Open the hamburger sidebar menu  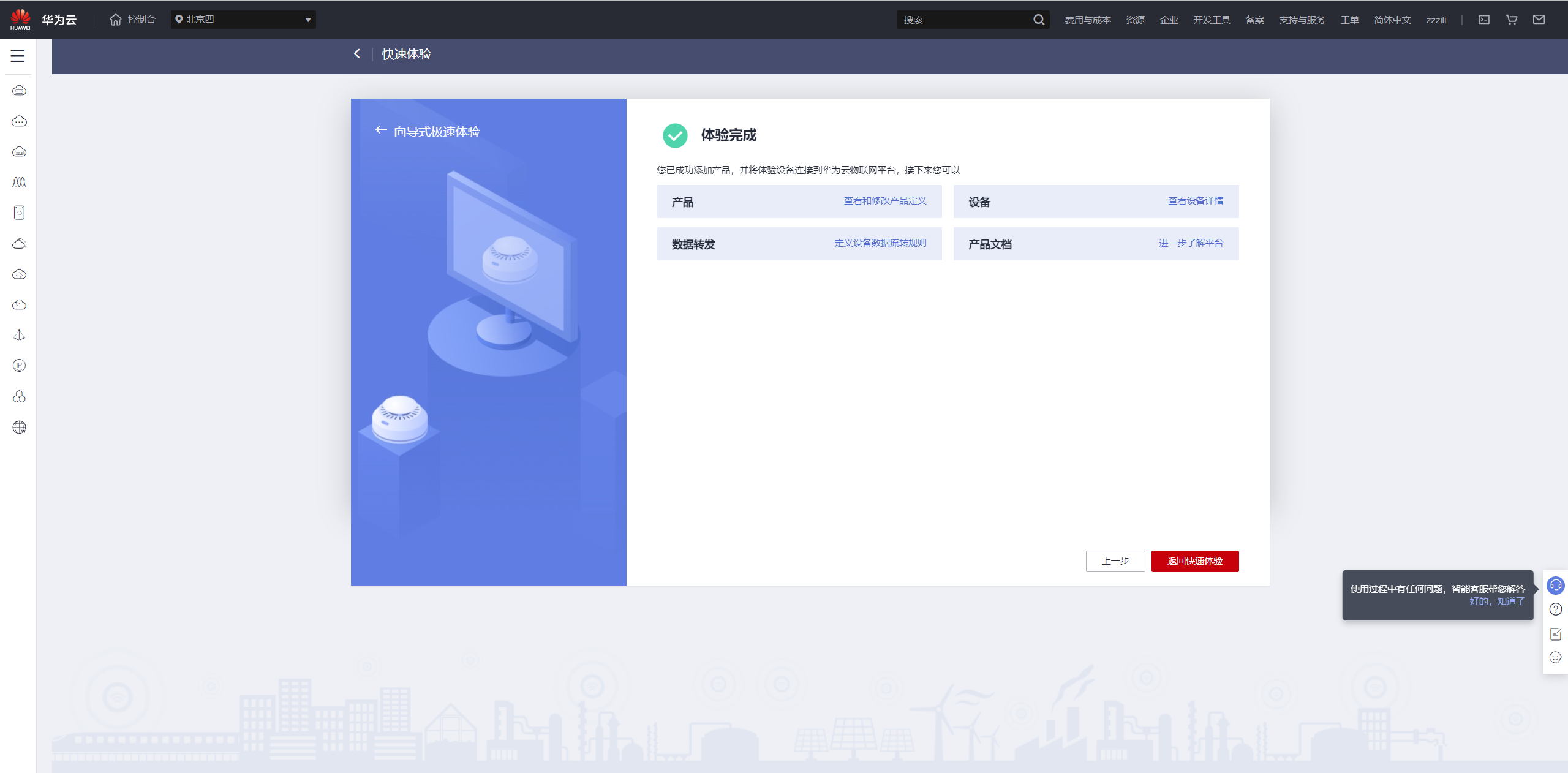(x=18, y=56)
